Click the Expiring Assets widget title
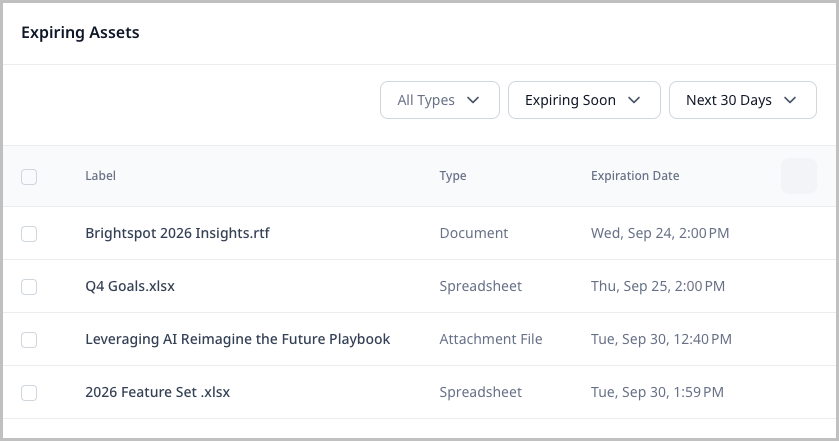Viewport: 839px width, 441px height. click(80, 33)
